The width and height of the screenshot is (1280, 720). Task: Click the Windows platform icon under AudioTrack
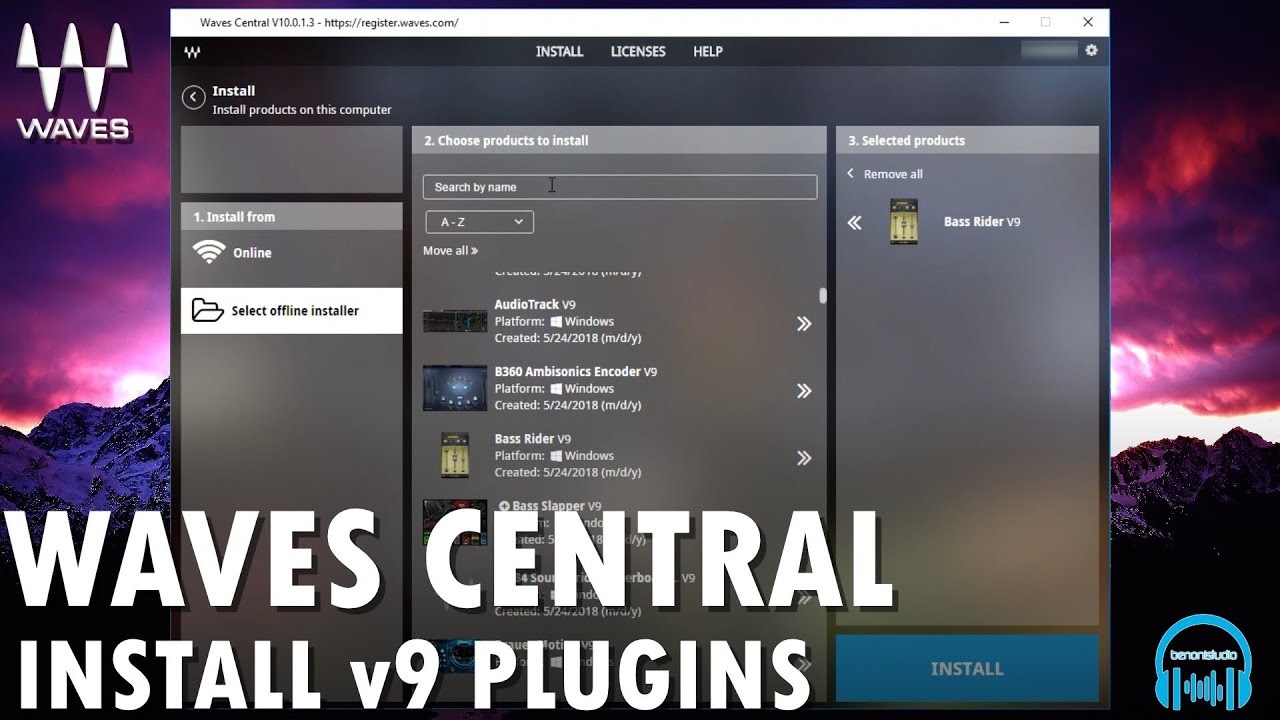click(x=556, y=322)
